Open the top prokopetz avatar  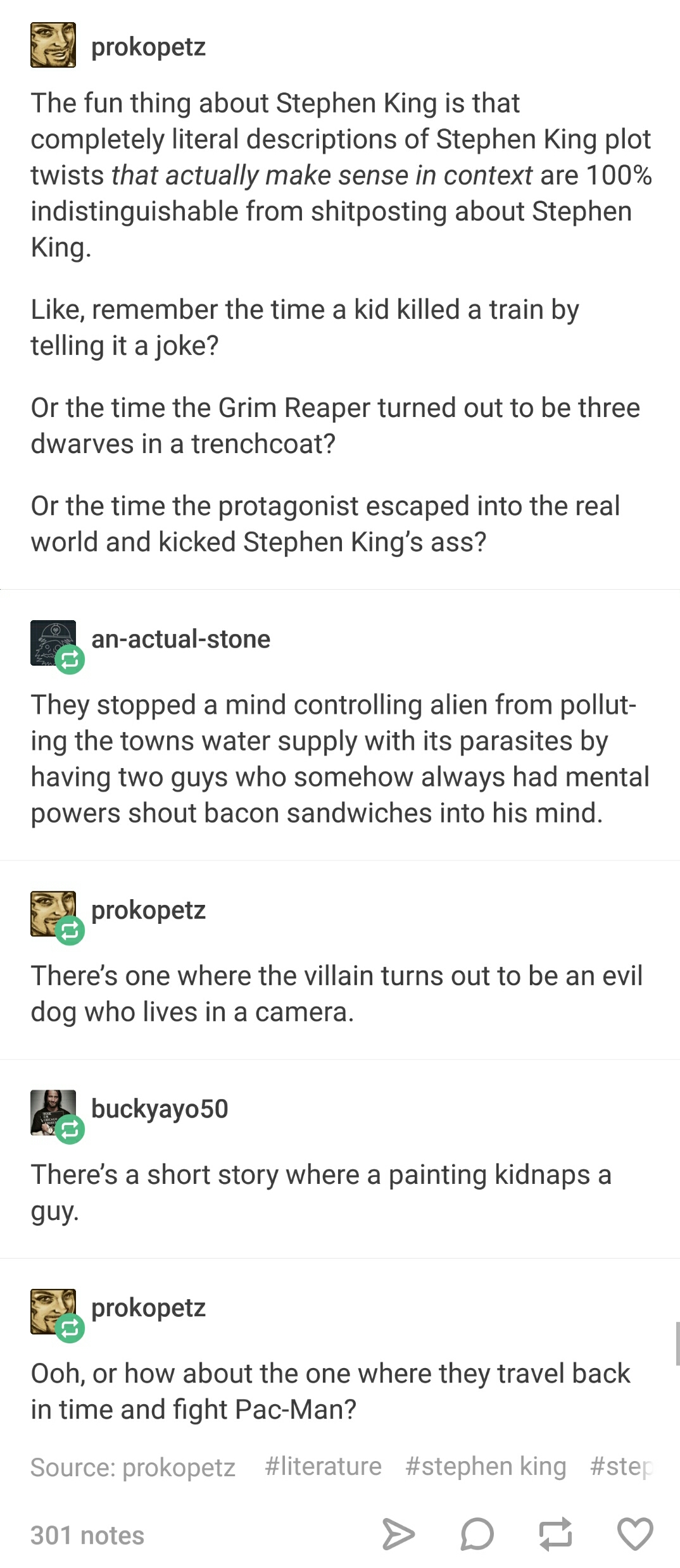click(53, 46)
